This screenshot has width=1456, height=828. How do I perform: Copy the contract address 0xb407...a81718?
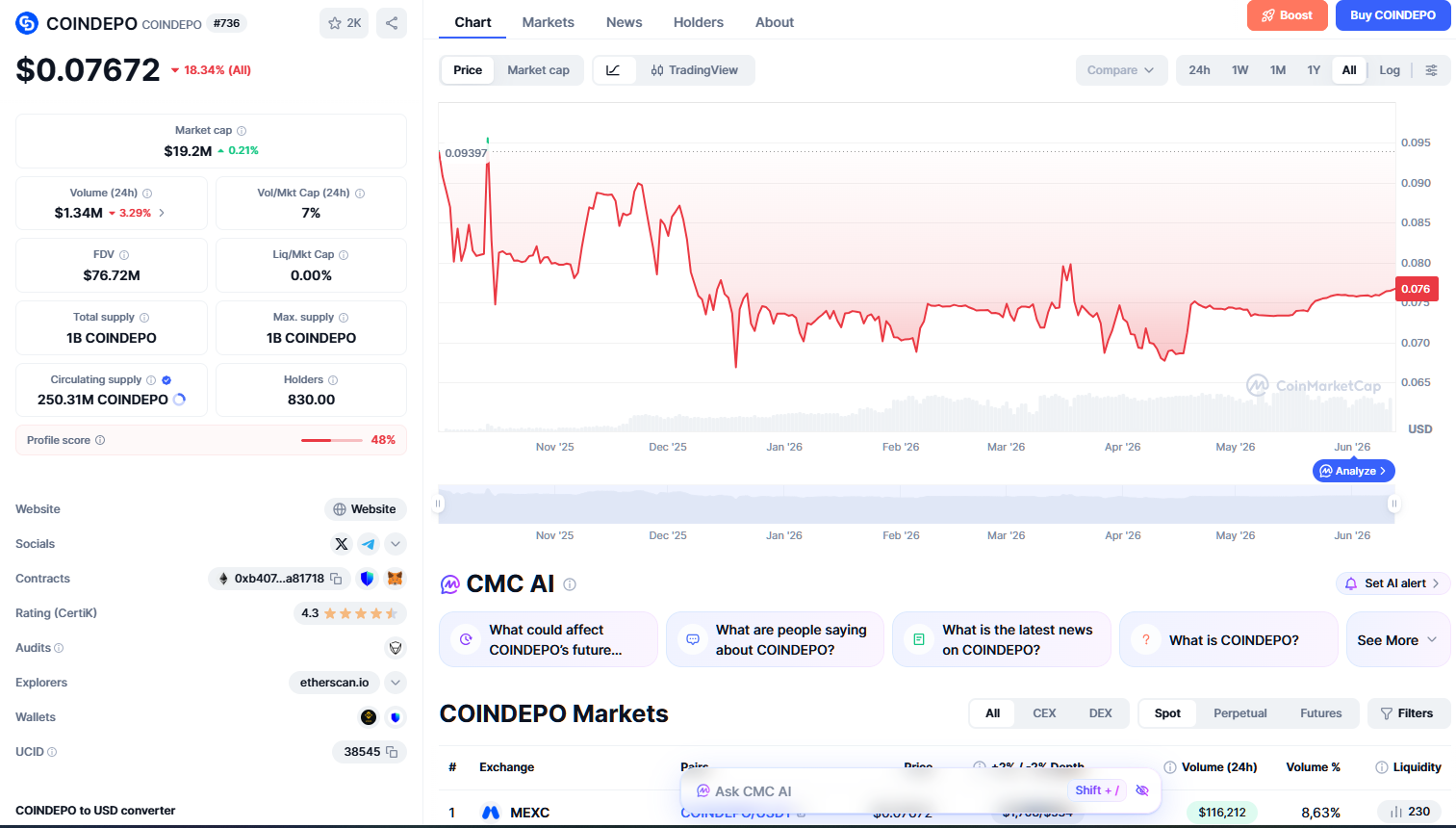click(336, 579)
